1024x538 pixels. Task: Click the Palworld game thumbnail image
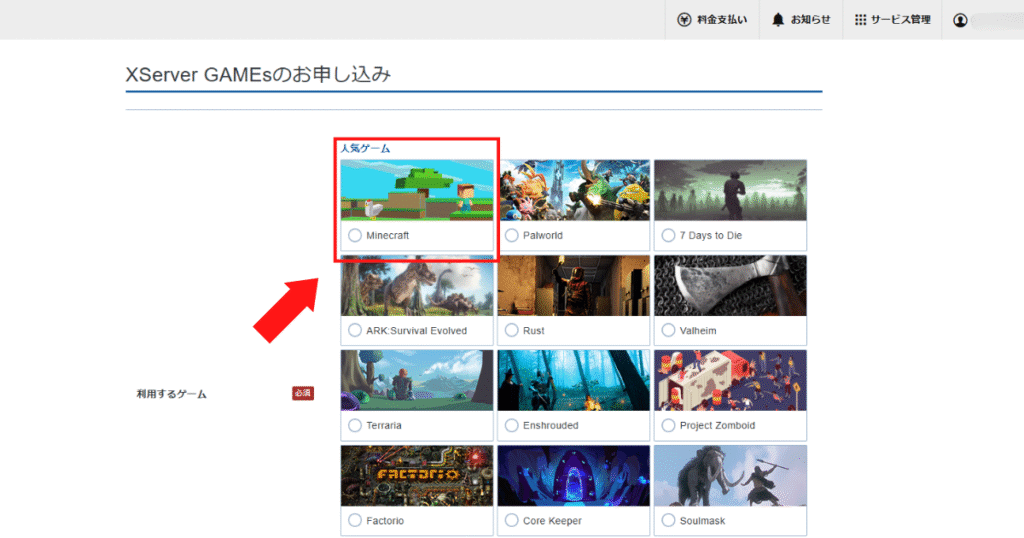point(573,190)
